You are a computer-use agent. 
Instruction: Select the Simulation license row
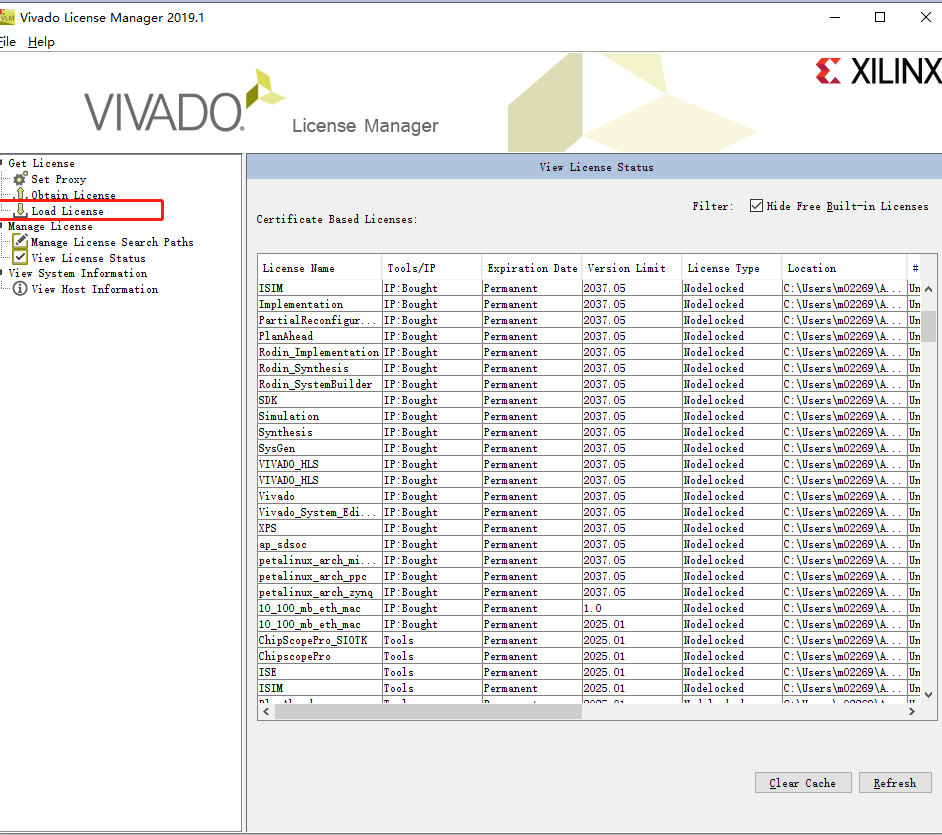[589, 416]
